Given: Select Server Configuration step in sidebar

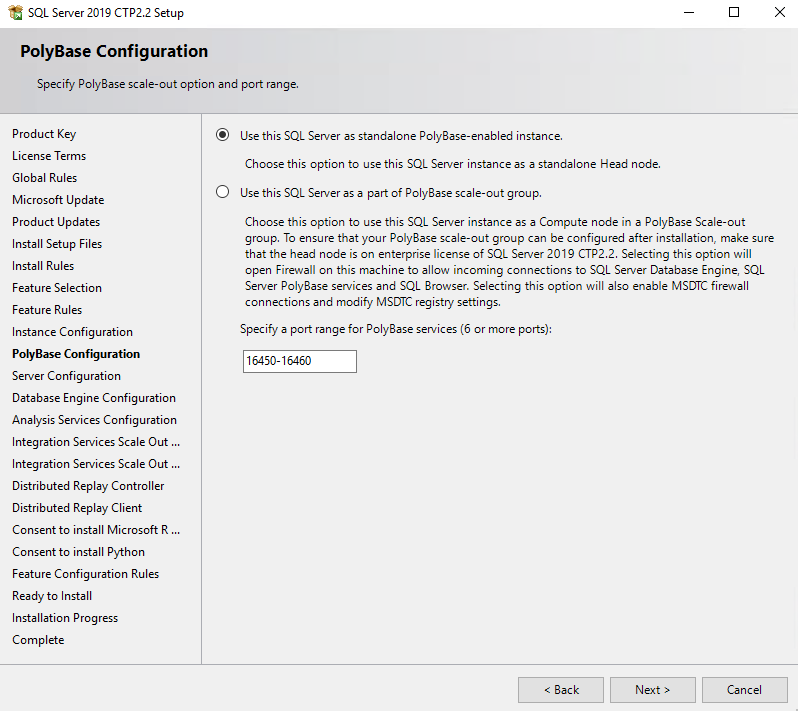Looking at the screenshot, I should (67, 376).
